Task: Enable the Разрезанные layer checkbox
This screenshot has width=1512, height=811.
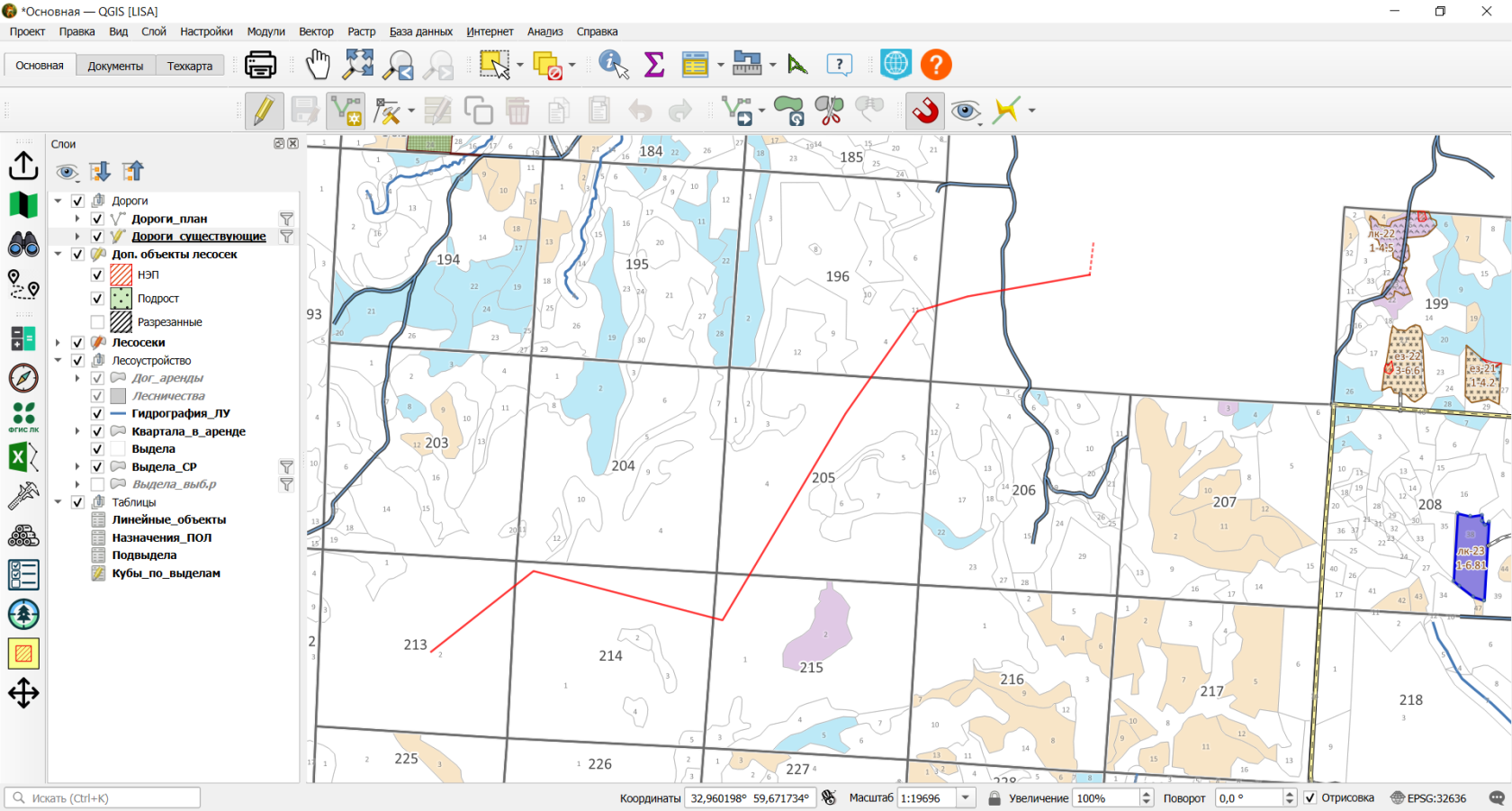Action: pyautogui.click(x=97, y=321)
